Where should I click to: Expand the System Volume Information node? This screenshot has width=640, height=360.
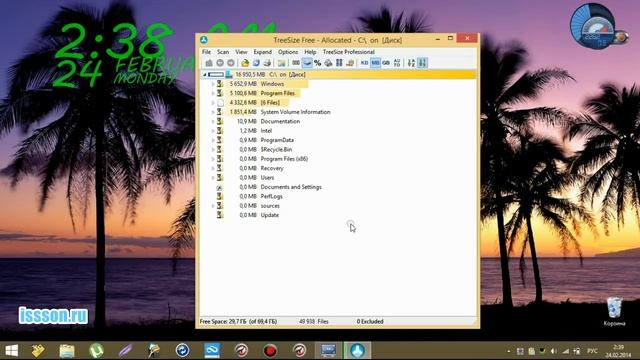[x=213, y=112]
